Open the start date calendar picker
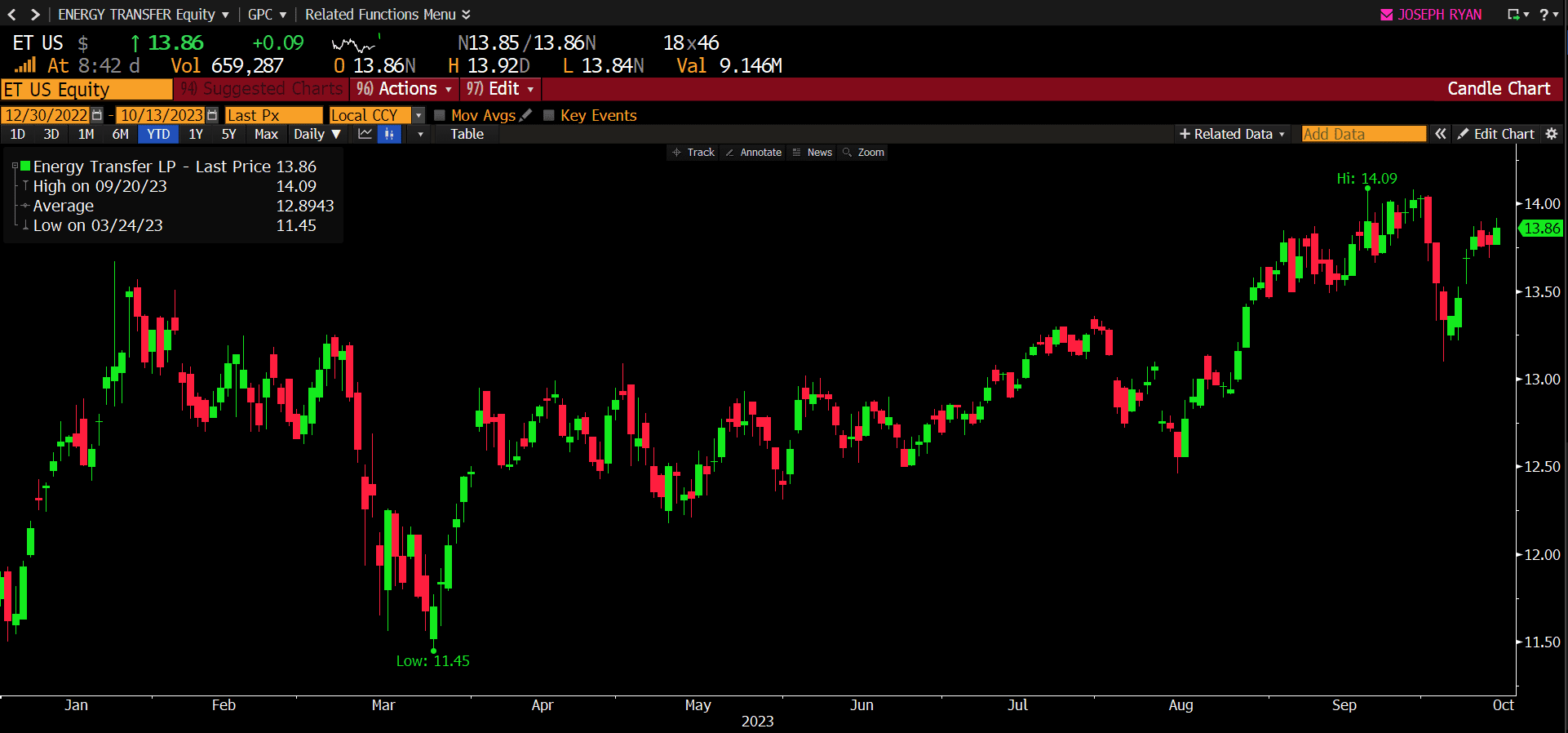This screenshot has width=1568, height=733. click(x=97, y=115)
